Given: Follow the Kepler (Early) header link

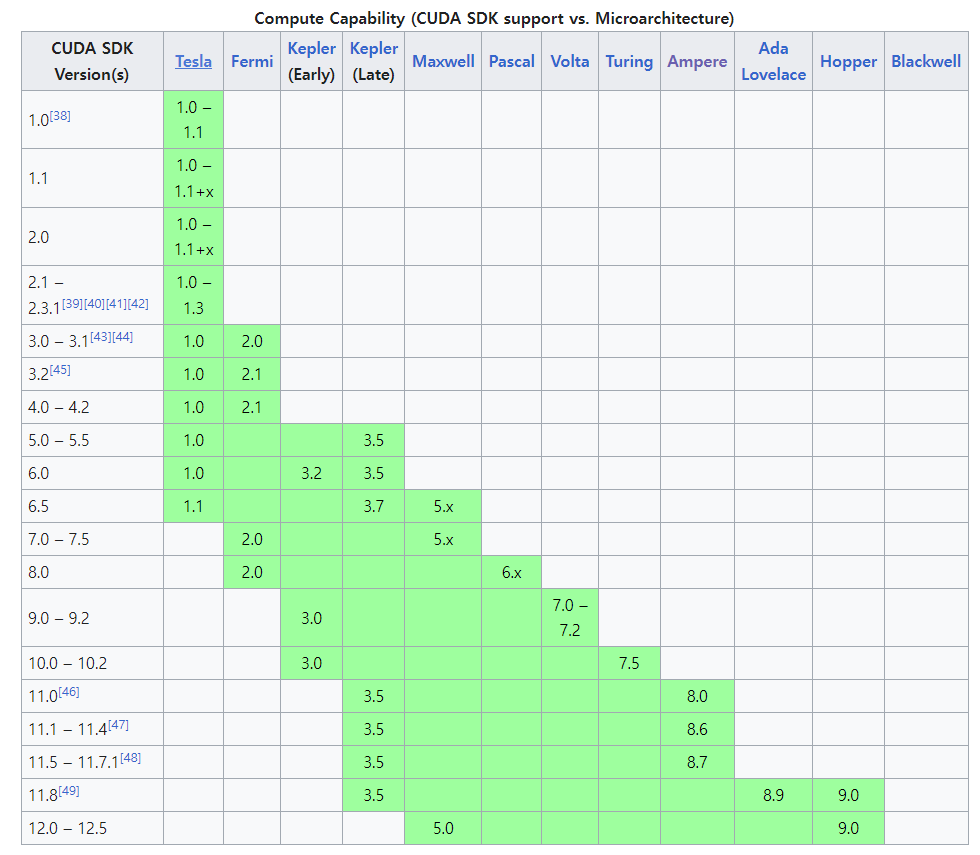Looking at the screenshot, I should pyautogui.click(x=311, y=48).
